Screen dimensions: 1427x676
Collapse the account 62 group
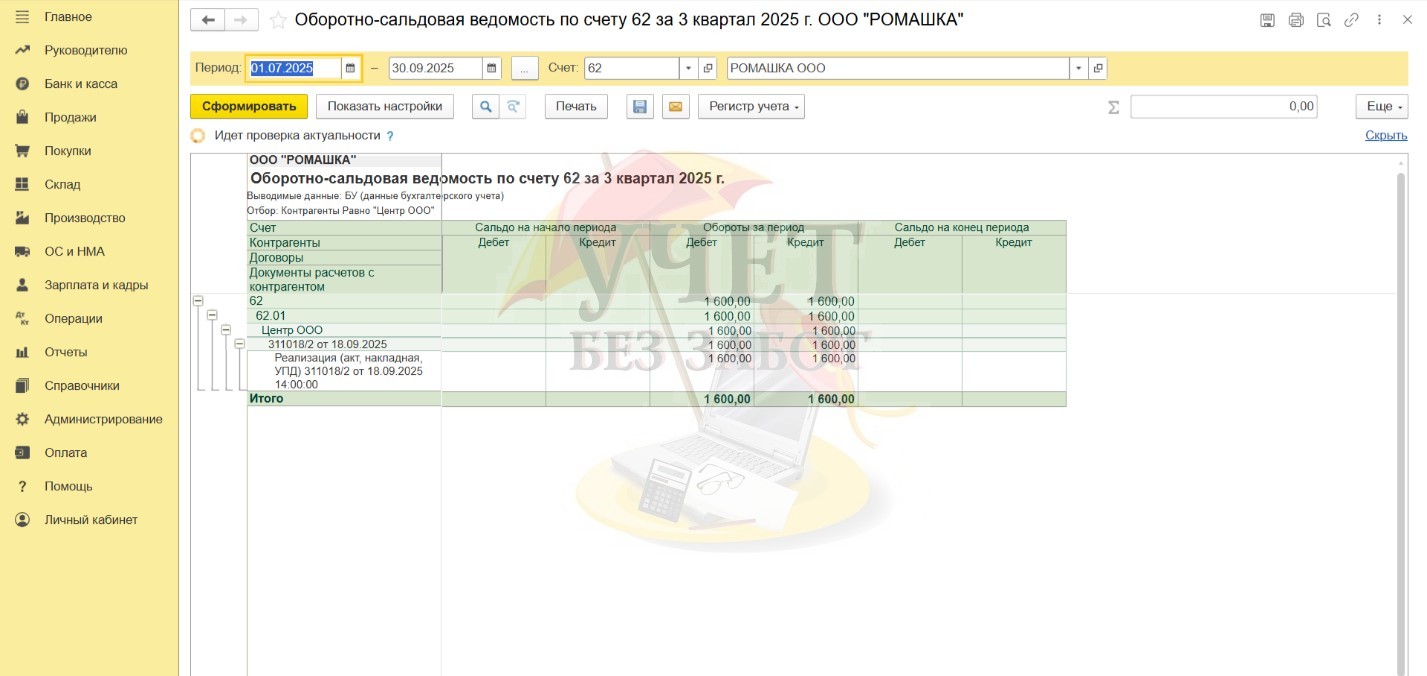198,301
